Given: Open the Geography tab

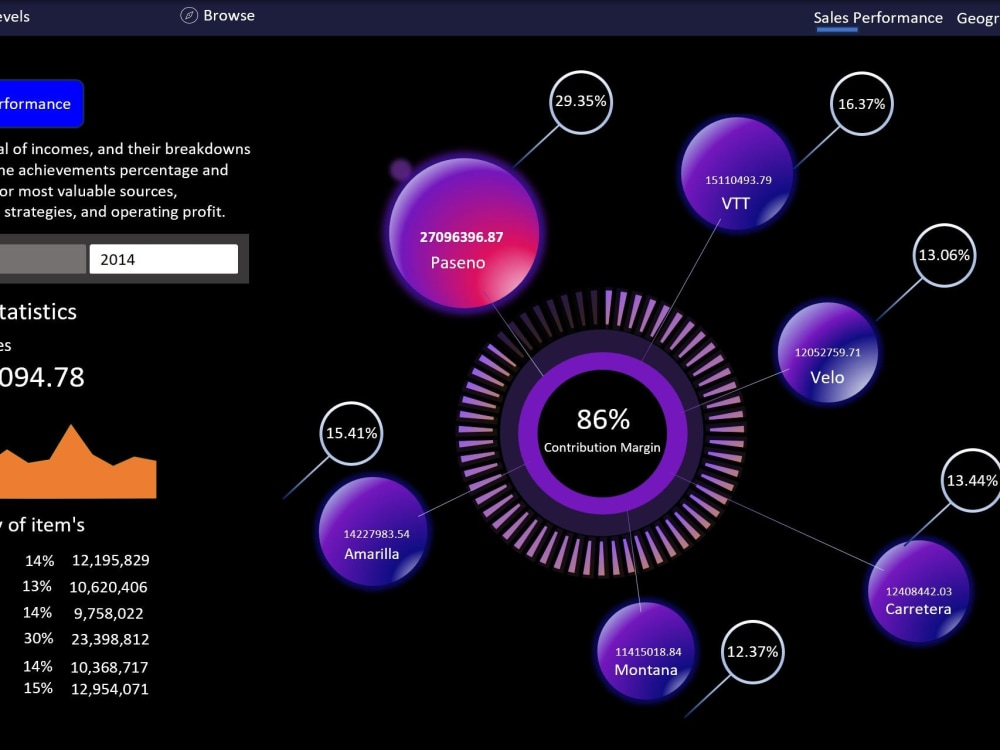Looking at the screenshot, I should coord(980,17).
